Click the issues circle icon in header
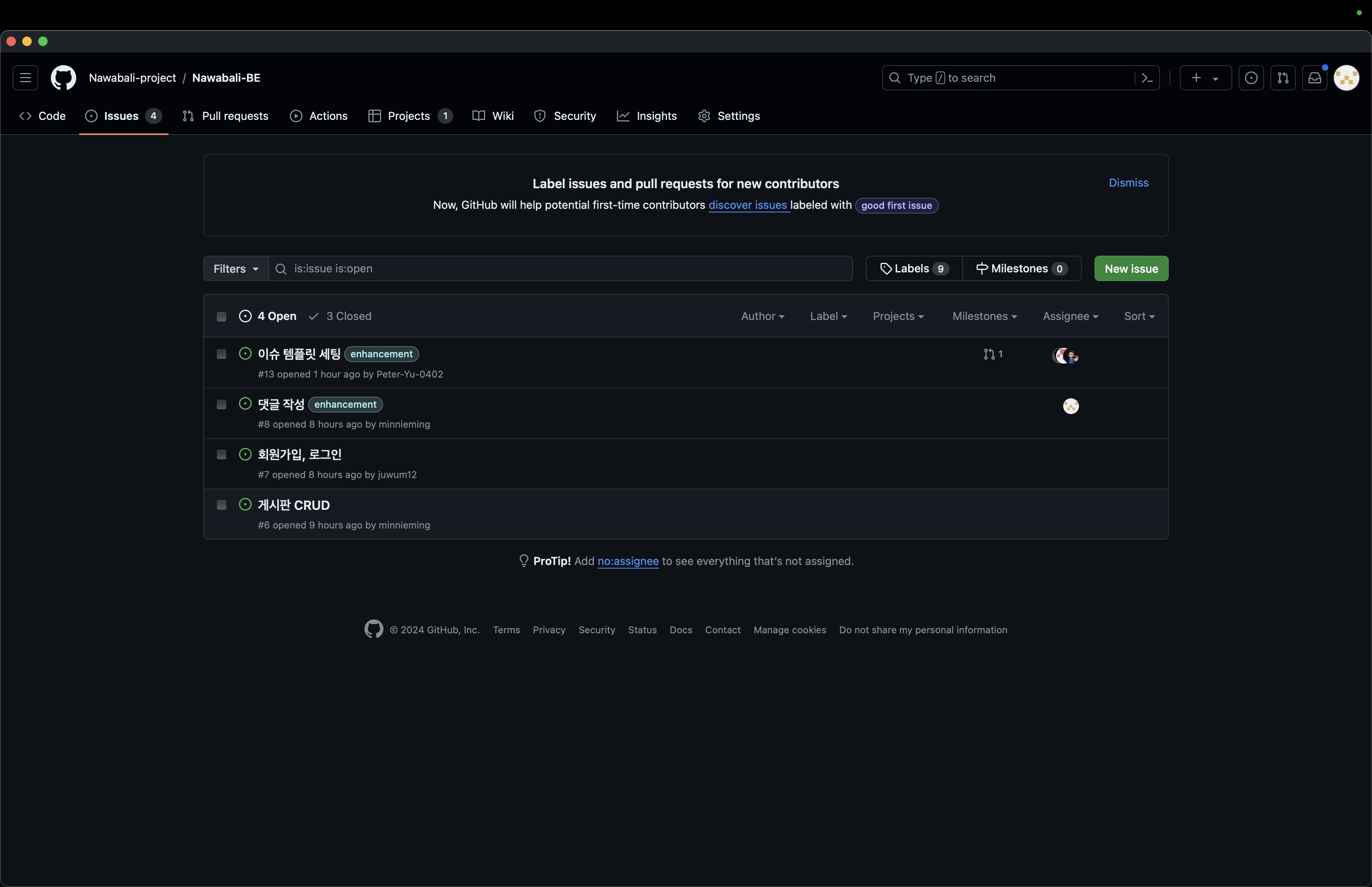Image resolution: width=1372 pixels, height=887 pixels. click(x=1251, y=78)
